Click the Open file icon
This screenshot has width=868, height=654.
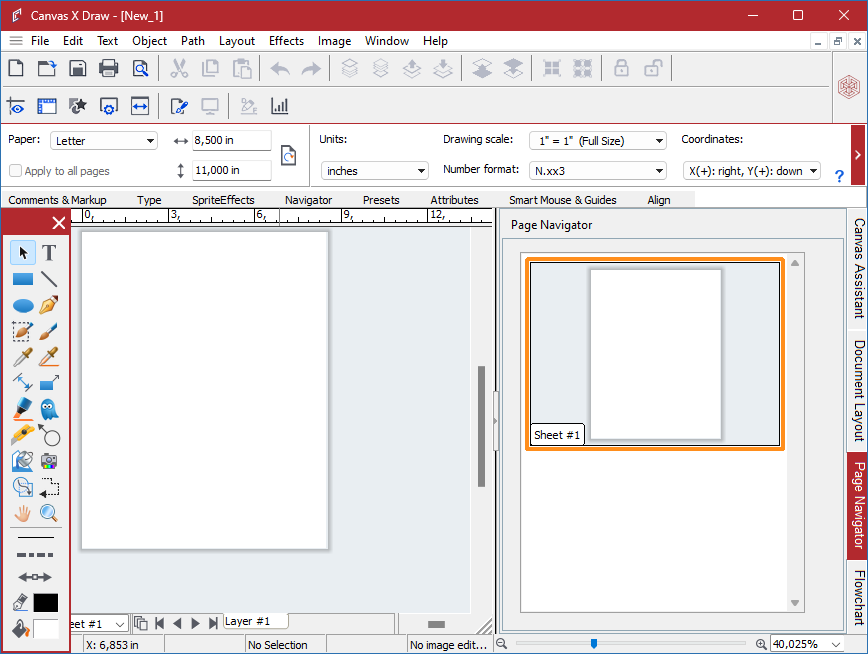coord(47,69)
